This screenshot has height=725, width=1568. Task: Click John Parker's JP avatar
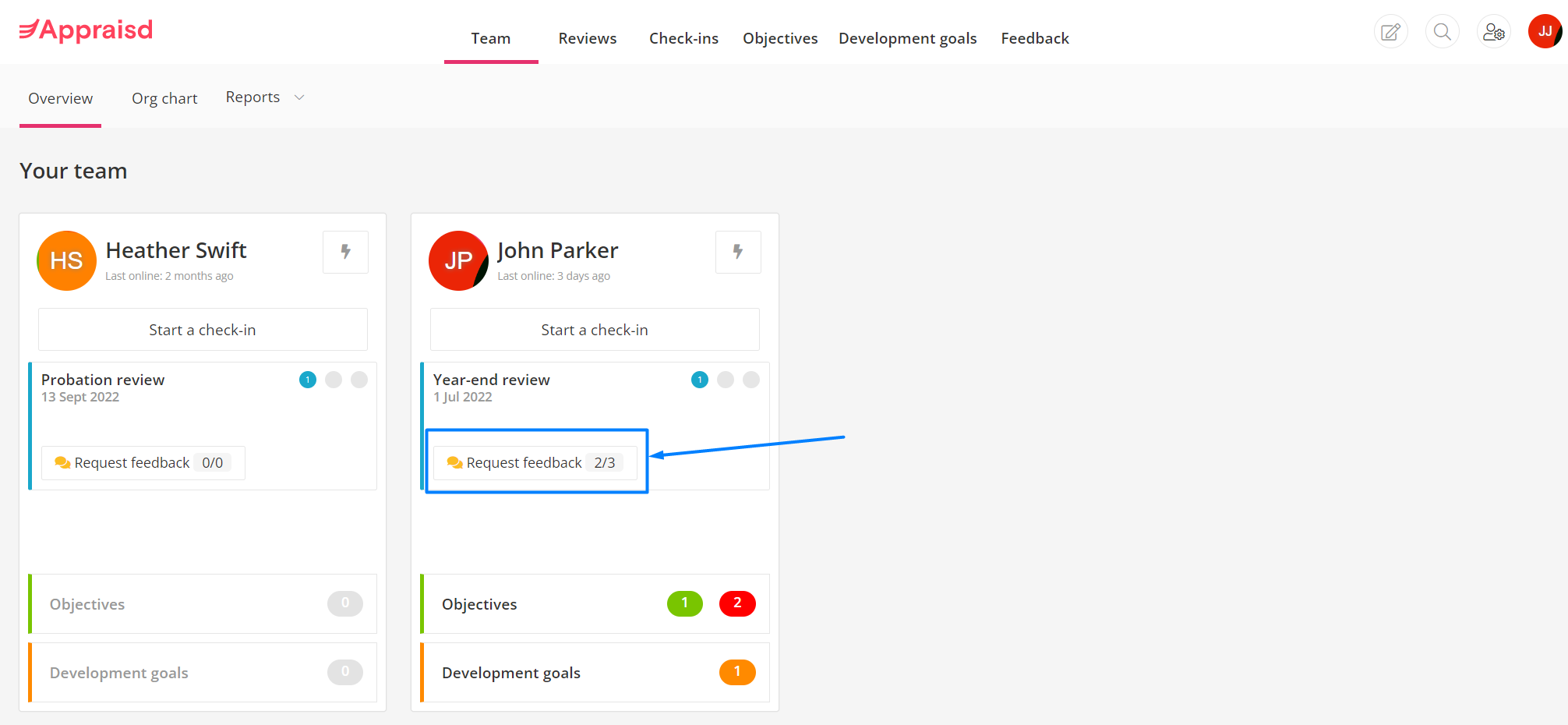click(x=458, y=260)
